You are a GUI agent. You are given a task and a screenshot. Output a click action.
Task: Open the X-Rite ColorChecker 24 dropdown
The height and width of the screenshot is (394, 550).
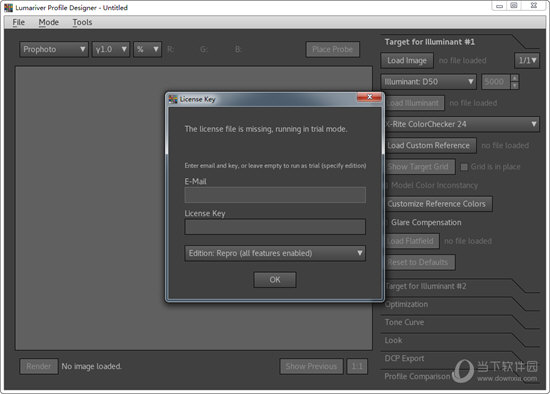pos(462,124)
